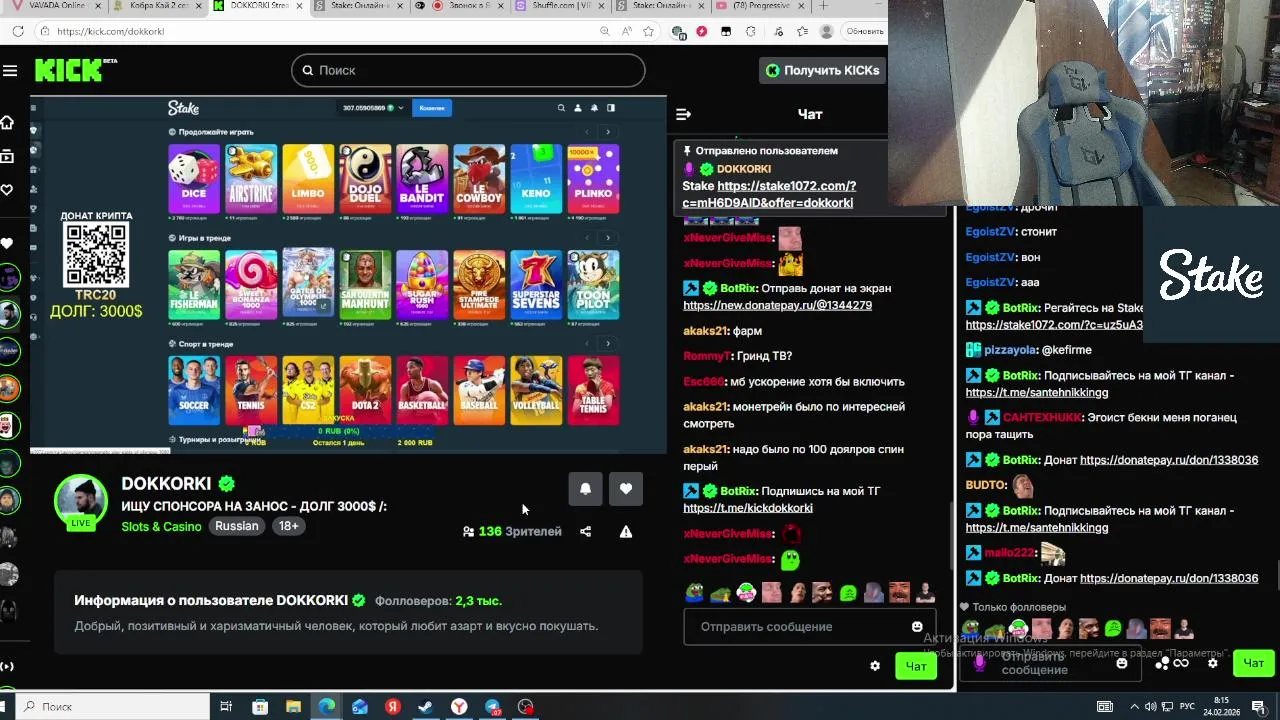
Task: Open the chat identity dots-infinity icon
Action: tap(1172, 663)
